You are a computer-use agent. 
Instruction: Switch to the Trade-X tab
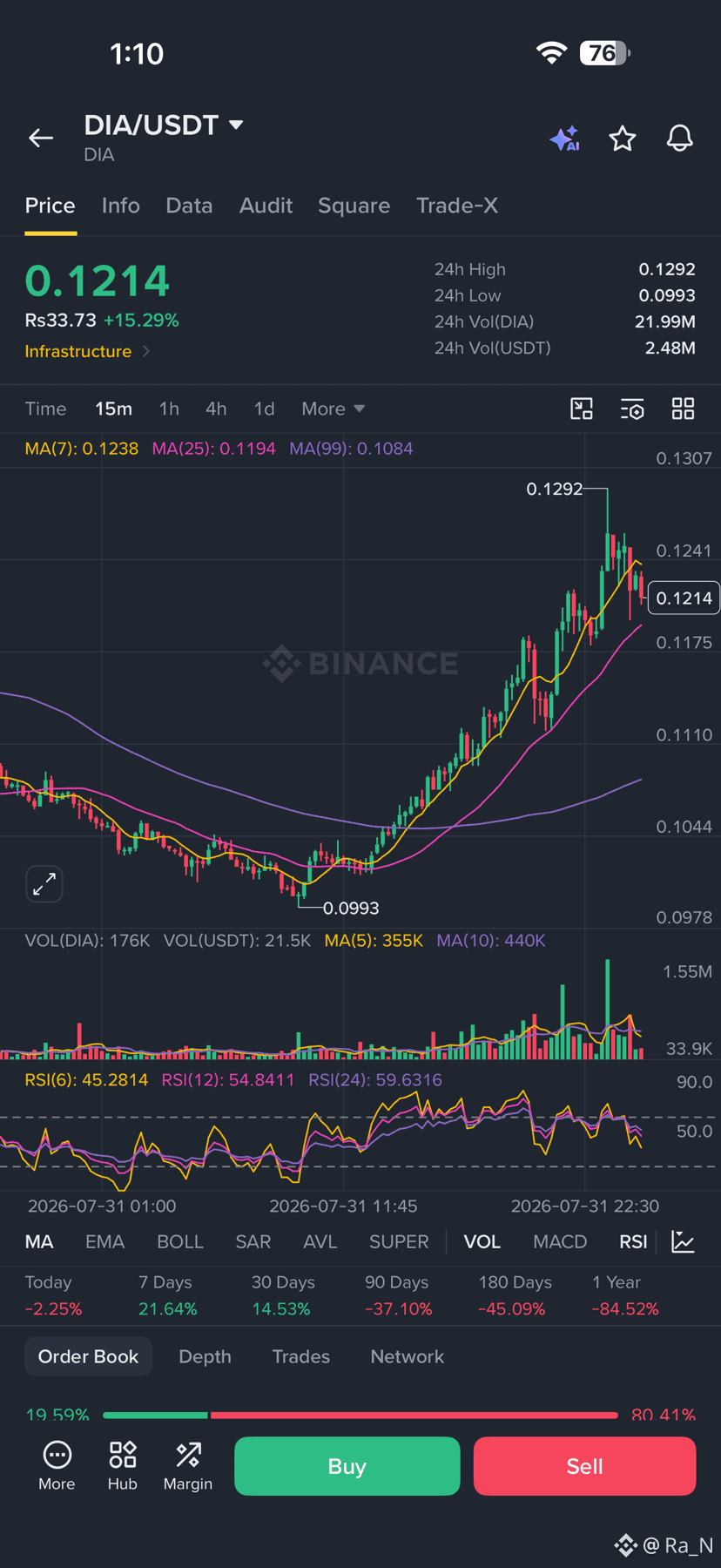tap(457, 206)
